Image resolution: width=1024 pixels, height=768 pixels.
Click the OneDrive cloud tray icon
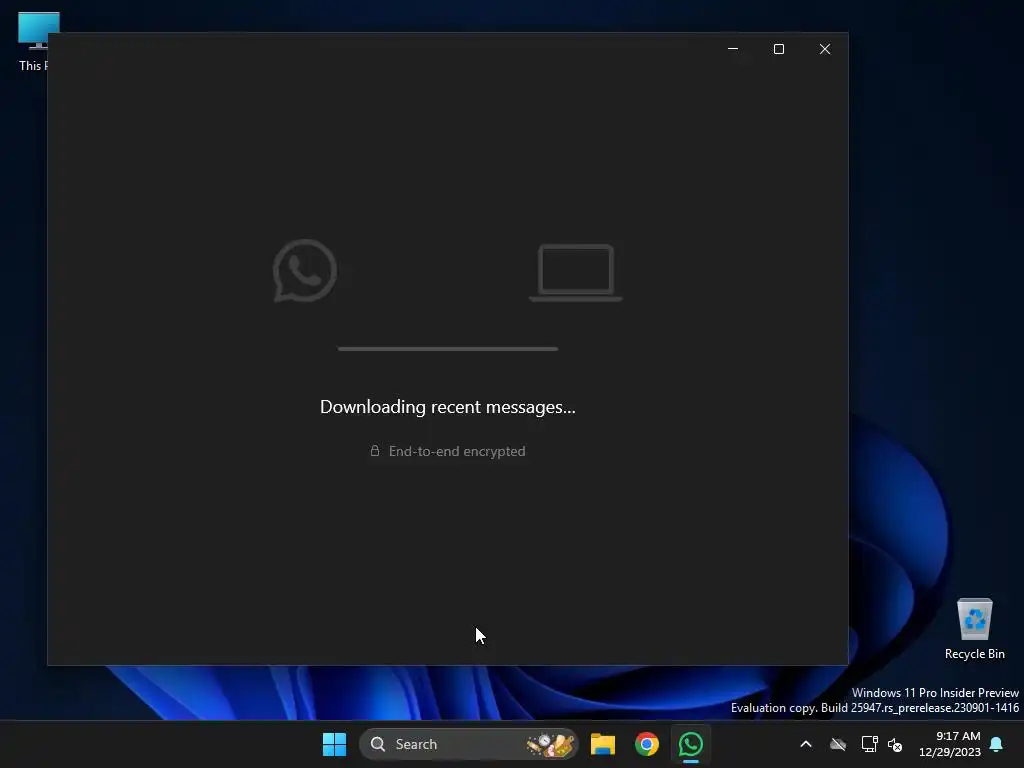tap(838, 744)
